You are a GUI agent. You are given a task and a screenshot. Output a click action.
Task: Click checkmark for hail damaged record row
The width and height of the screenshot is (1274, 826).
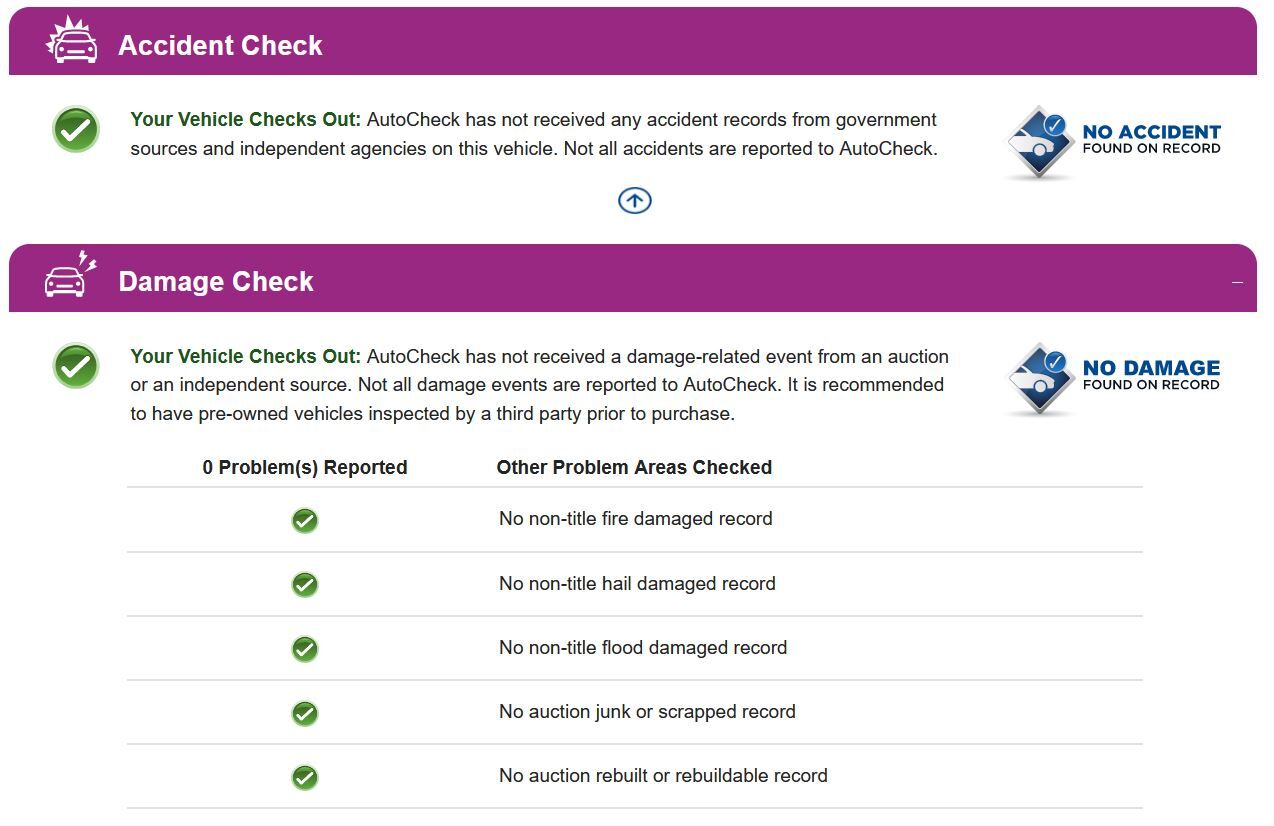point(305,584)
